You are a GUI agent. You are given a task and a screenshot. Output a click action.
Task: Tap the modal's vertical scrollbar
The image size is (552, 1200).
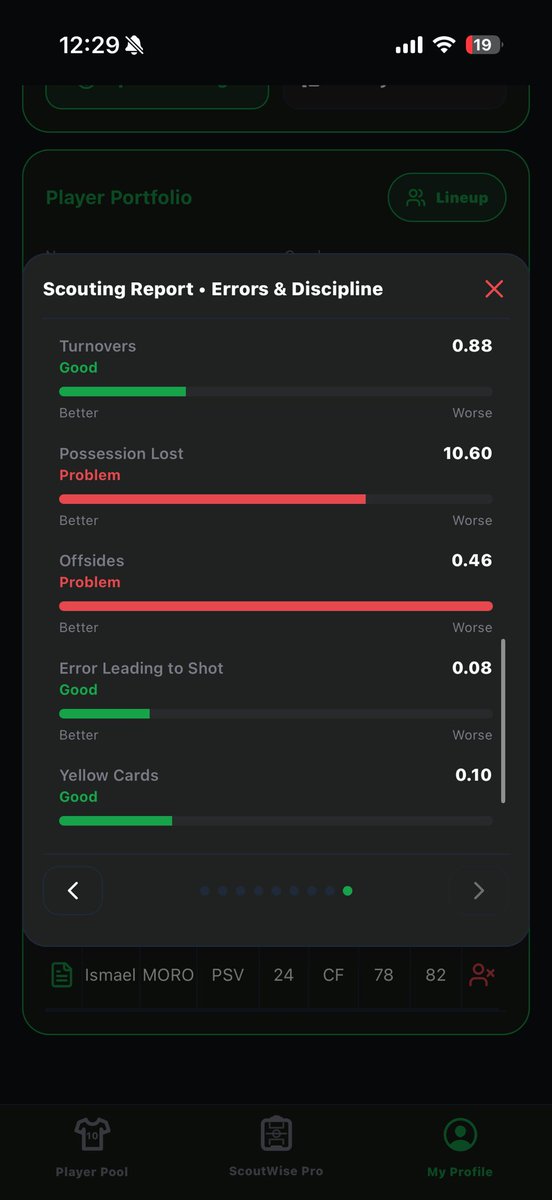(503, 721)
